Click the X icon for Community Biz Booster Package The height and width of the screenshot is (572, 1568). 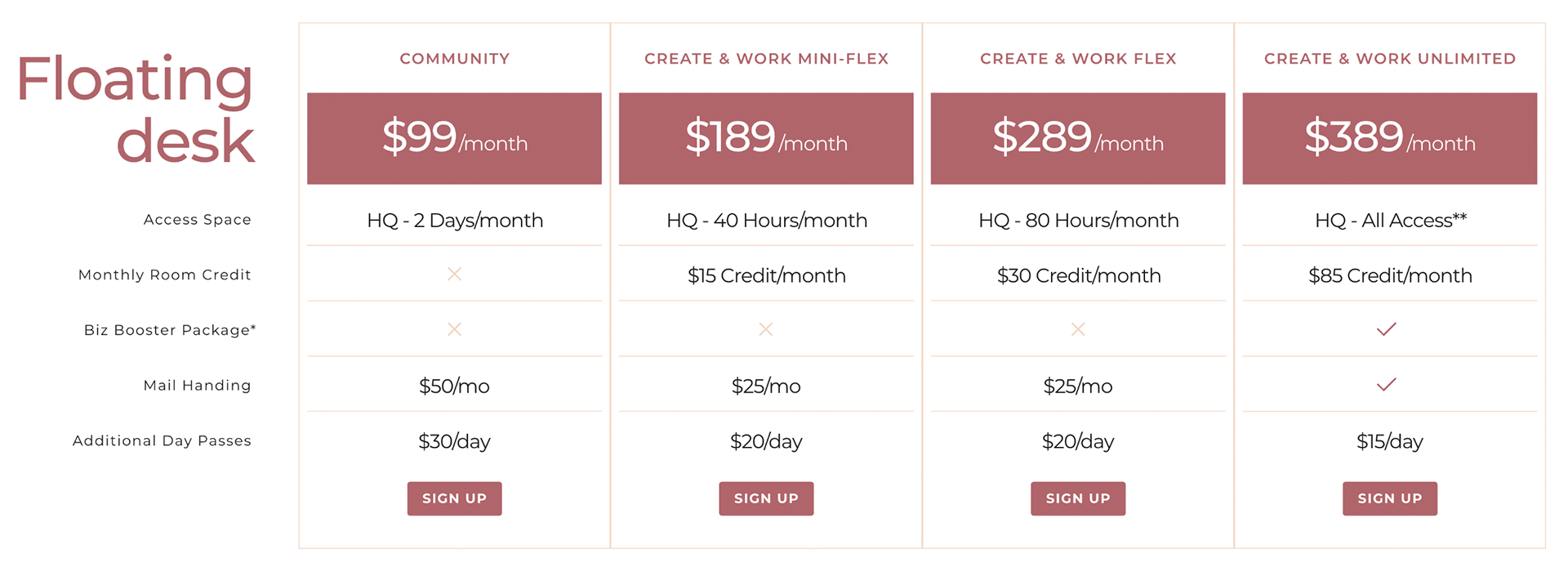coord(454,329)
